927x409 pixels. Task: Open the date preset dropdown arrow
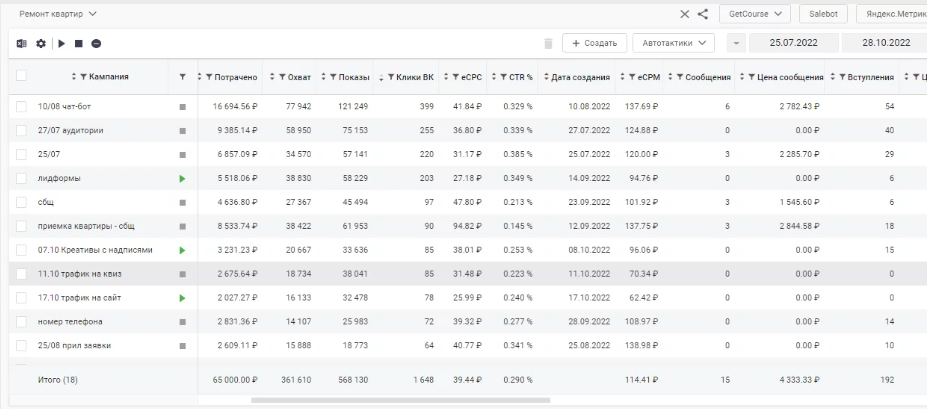736,43
